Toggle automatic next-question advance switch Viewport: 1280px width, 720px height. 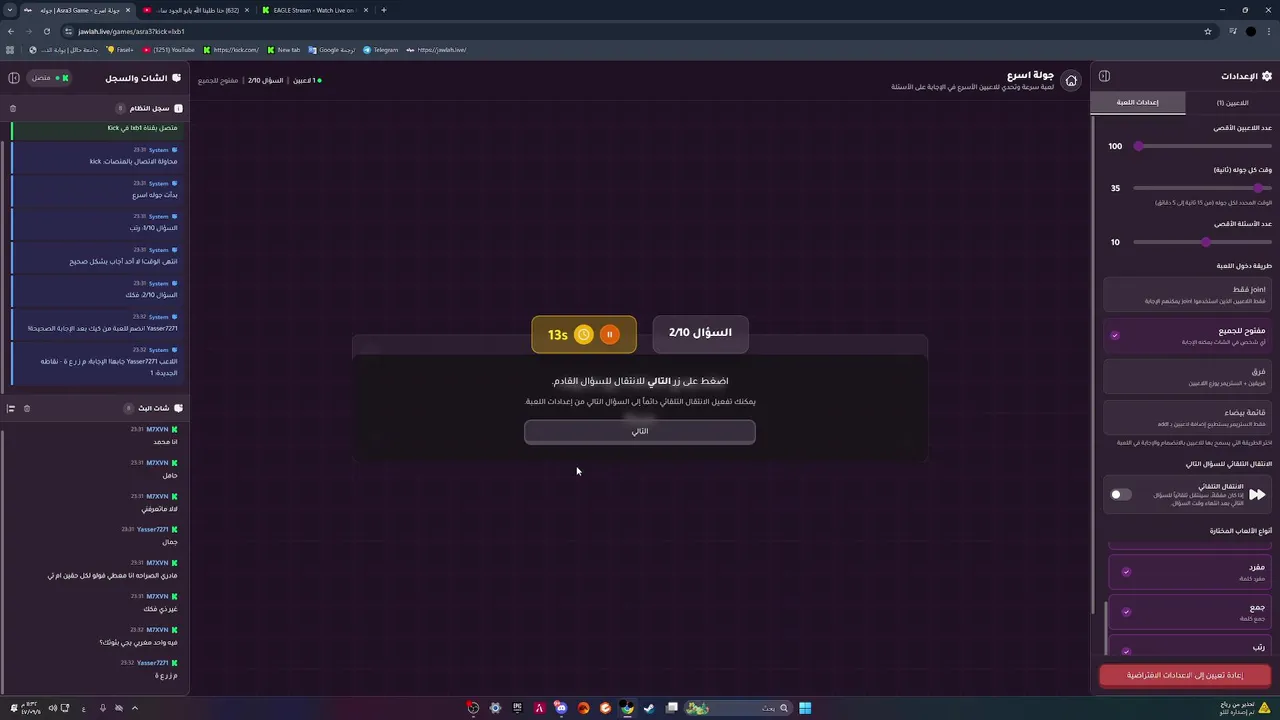[1120, 494]
